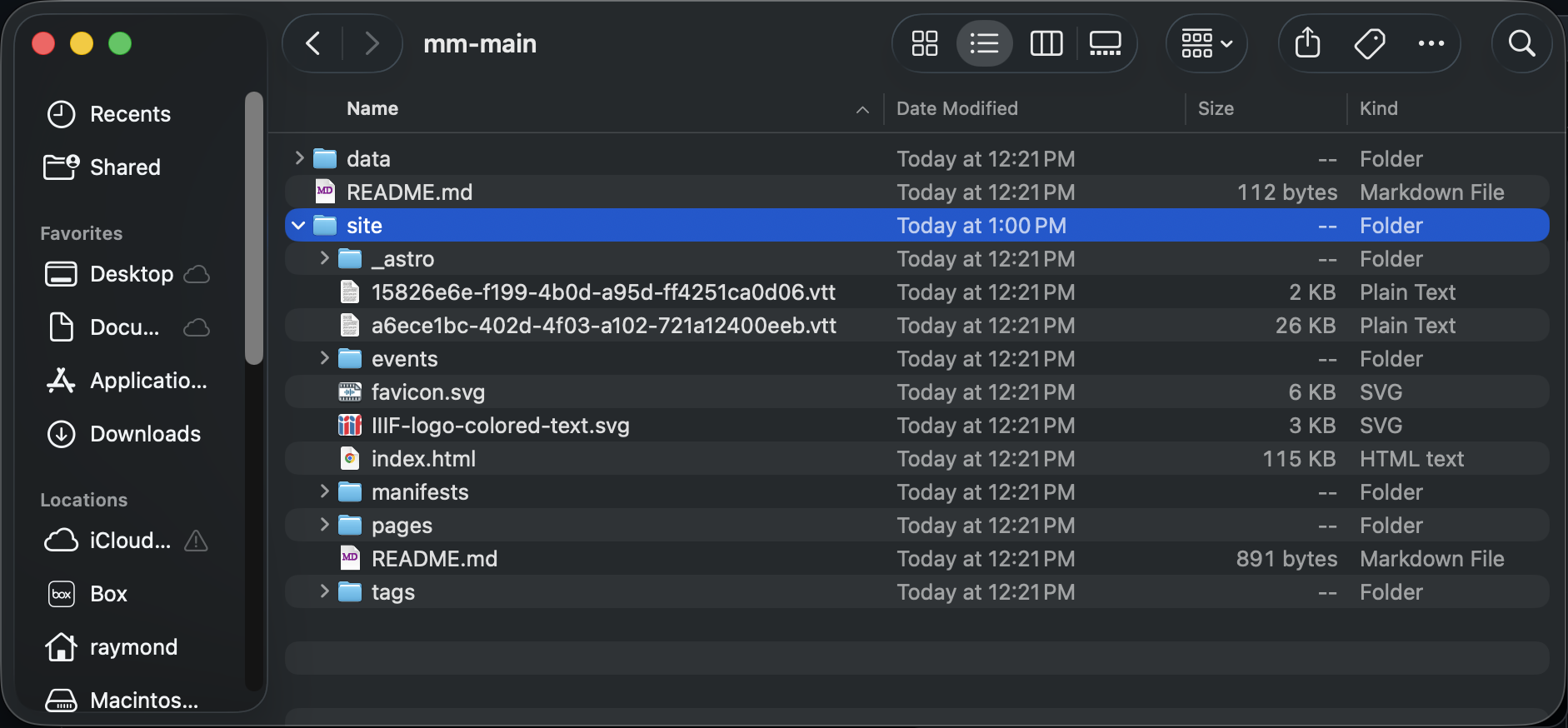The height and width of the screenshot is (728, 1568).
Task: Toggle list view mode
Action: [x=984, y=43]
